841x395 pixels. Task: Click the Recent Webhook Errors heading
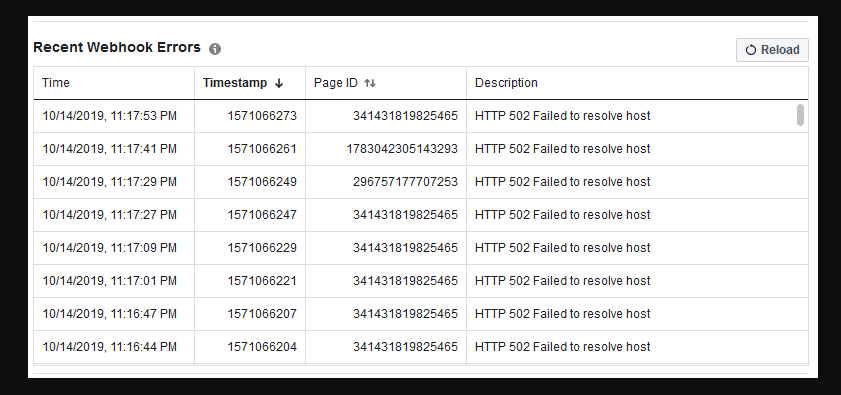tap(117, 47)
